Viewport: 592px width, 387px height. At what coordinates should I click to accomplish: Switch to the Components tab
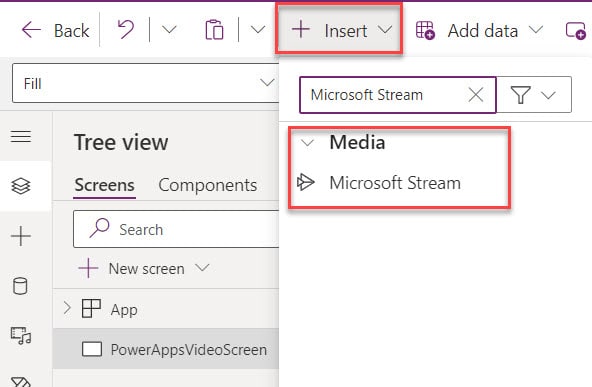208,185
